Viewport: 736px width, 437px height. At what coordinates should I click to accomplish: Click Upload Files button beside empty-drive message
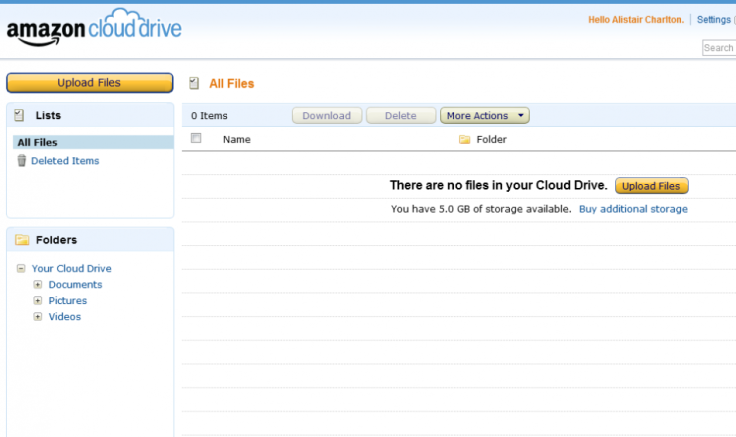point(652,186)
